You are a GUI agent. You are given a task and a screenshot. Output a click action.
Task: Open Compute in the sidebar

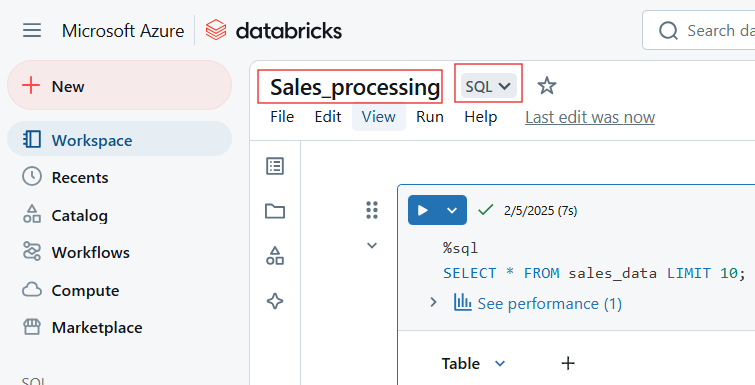85,290
